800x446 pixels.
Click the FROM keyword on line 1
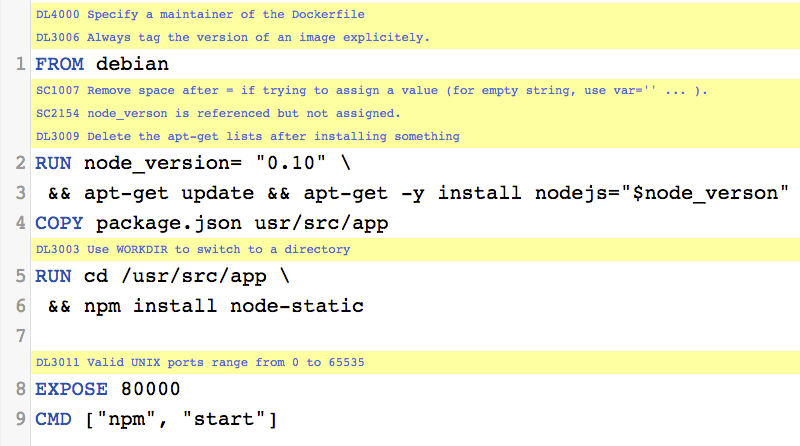click(60, 64)
